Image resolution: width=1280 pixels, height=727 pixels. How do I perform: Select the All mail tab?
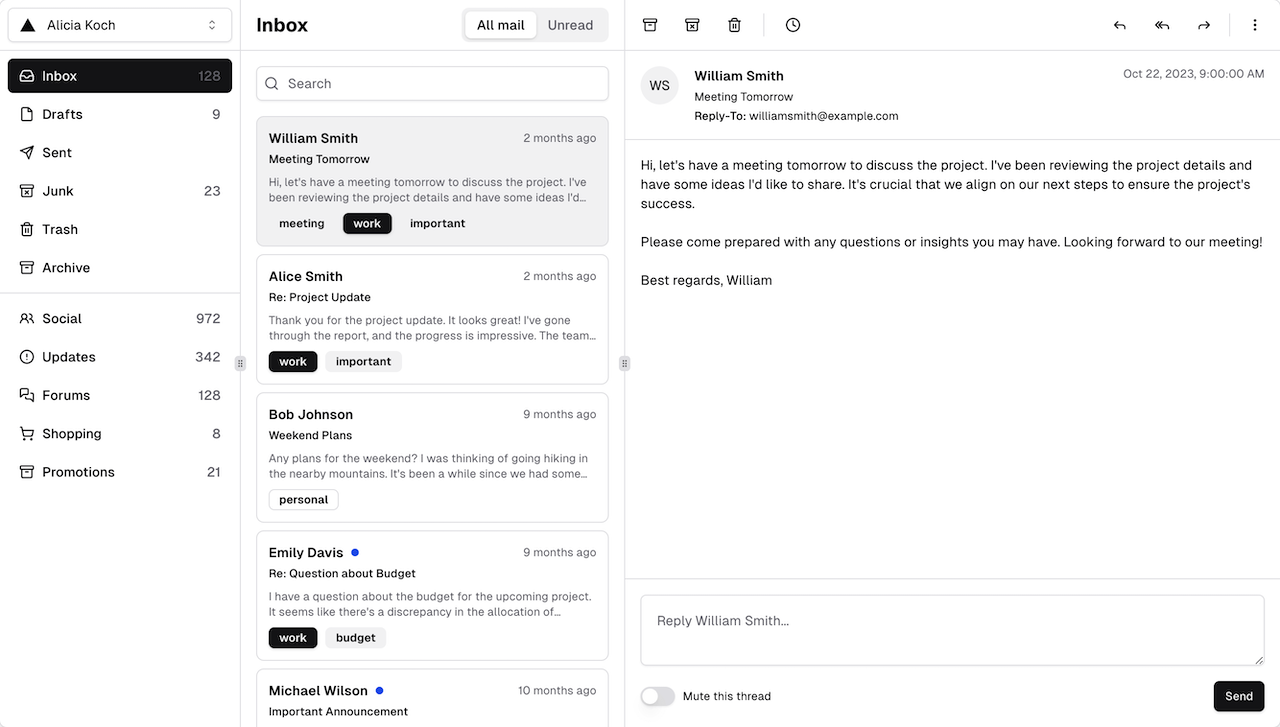click(x=500, y=24)
